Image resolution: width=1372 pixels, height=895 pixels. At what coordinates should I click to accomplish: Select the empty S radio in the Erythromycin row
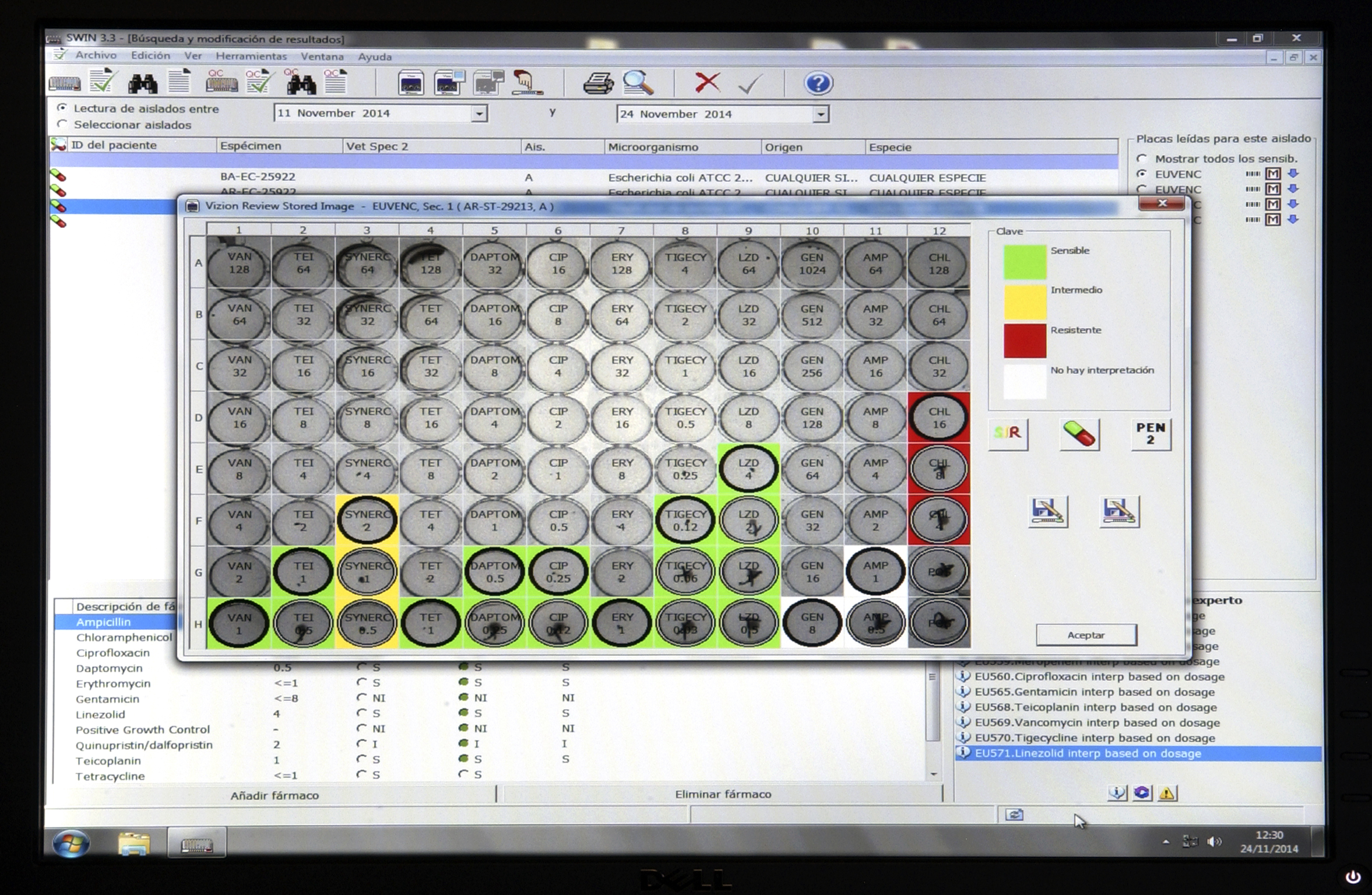[x=362, y=682]
